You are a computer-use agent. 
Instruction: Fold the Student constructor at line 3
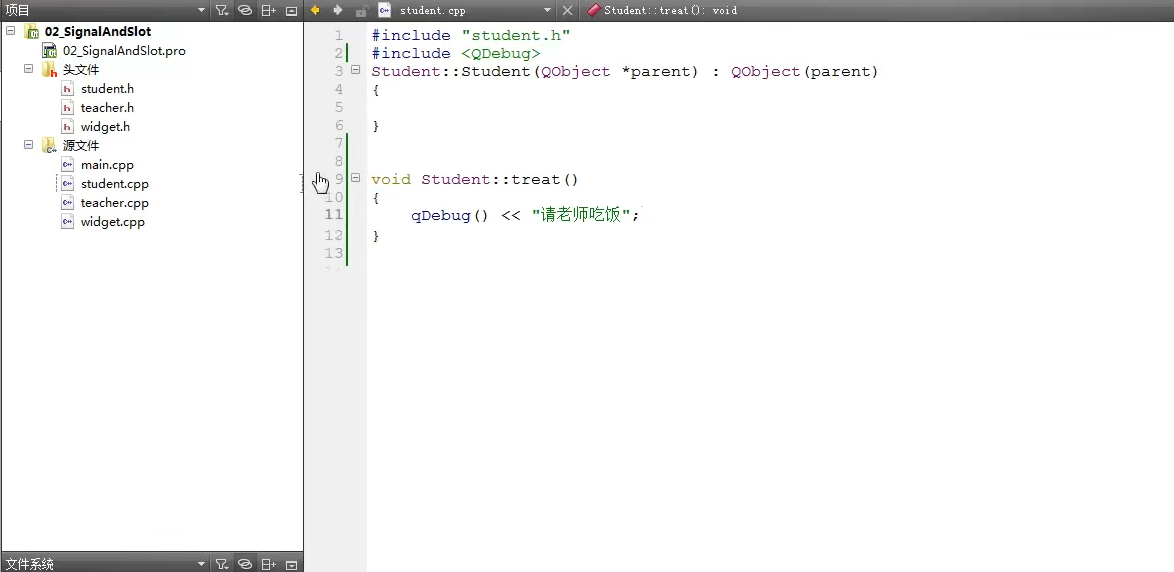coord(356,71)
